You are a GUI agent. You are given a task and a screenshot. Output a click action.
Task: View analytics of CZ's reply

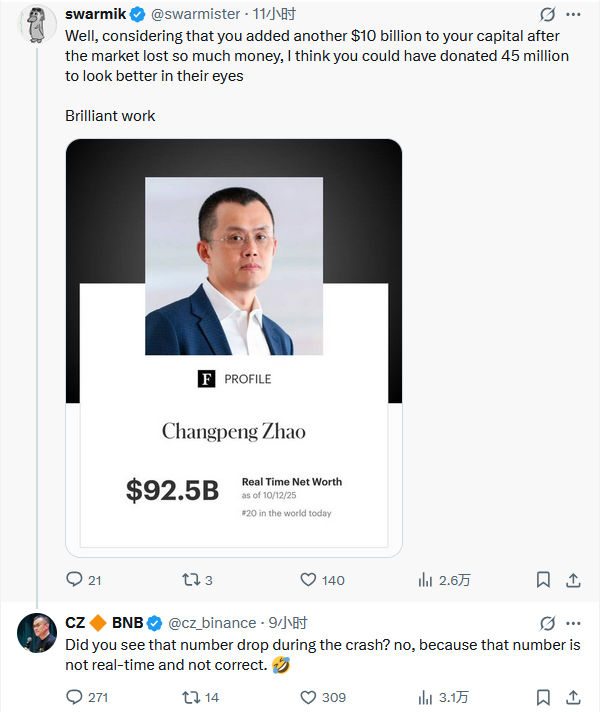(x=425, y=697)
